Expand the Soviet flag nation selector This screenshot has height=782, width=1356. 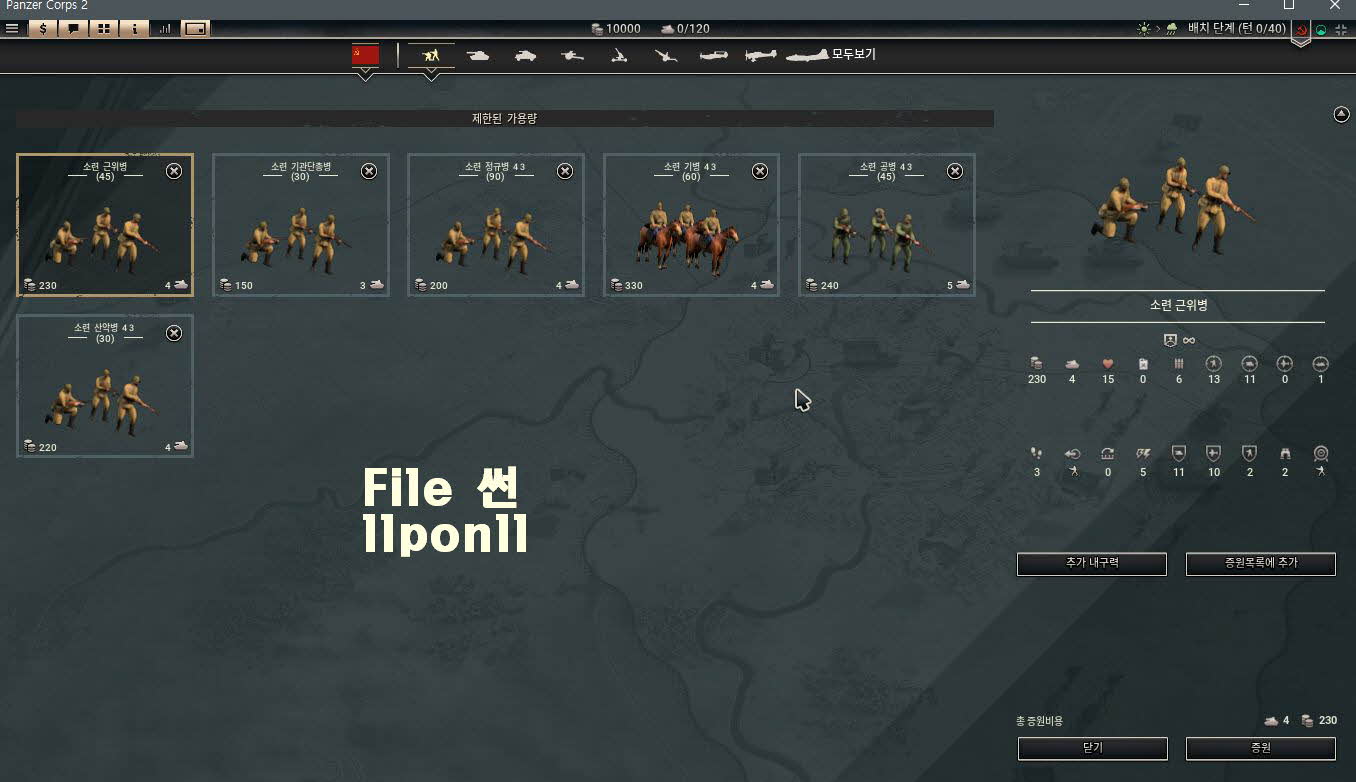pos(366,55)
